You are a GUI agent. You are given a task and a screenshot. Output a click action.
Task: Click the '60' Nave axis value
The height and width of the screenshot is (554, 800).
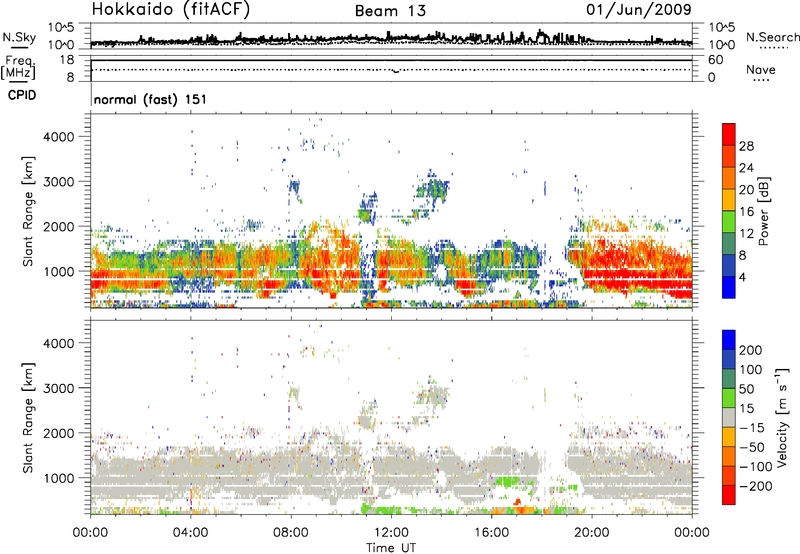point(715,60)
